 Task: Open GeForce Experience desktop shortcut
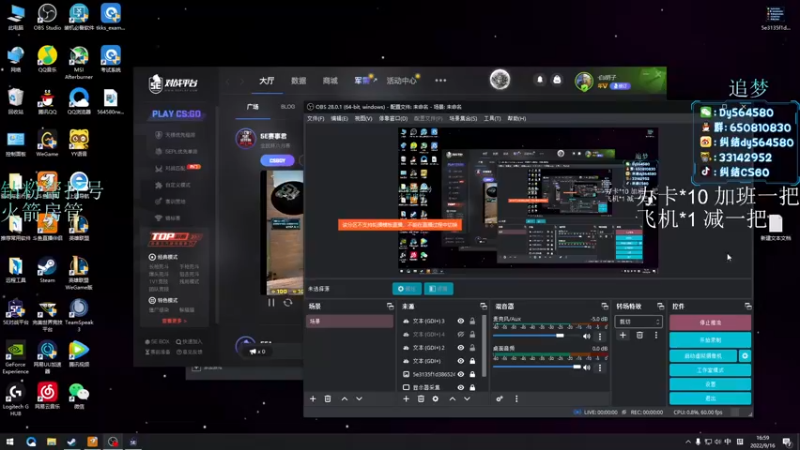pos(15,357)
